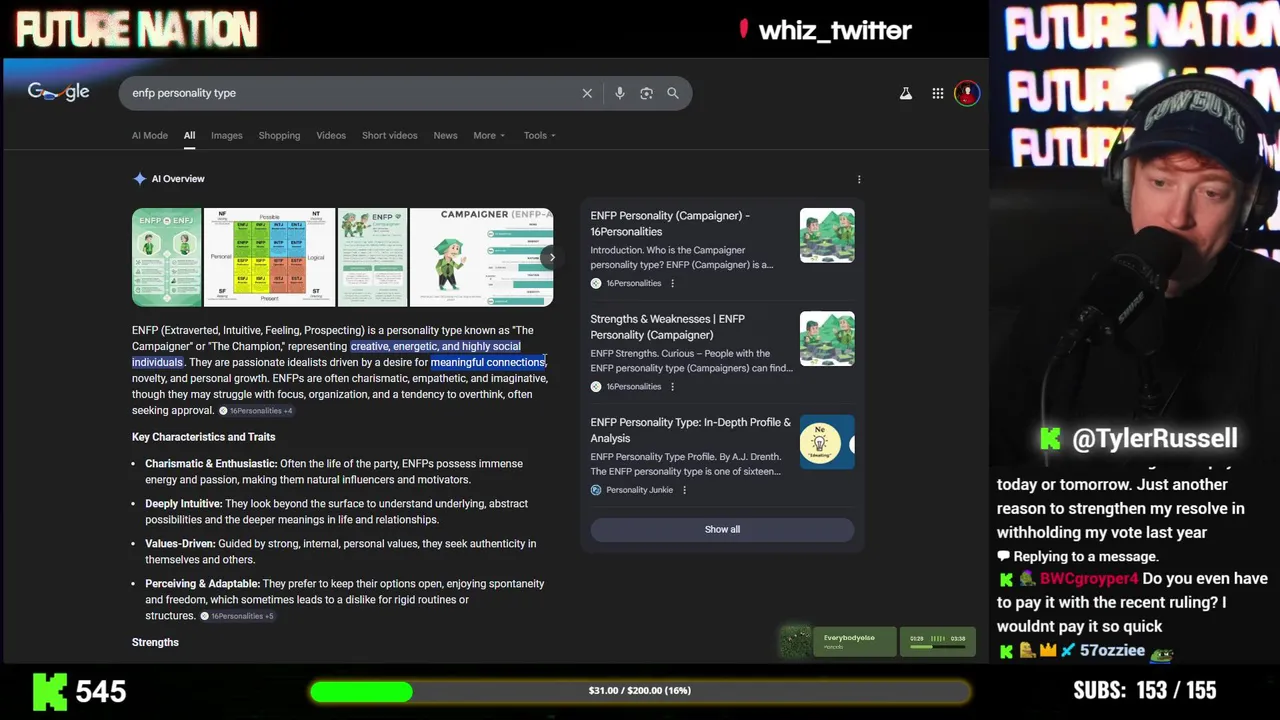Open thumbnail beside Strengths & Weaknesses result
This screenshot has height=720, width=1280.
[827, 339]
